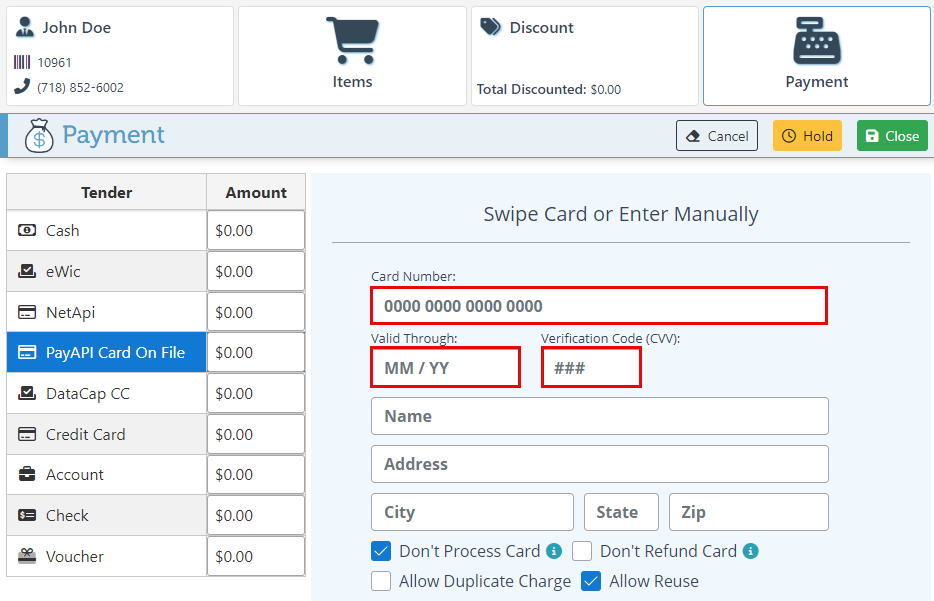Choose the DataCap CC tender row

pos(107,394)
